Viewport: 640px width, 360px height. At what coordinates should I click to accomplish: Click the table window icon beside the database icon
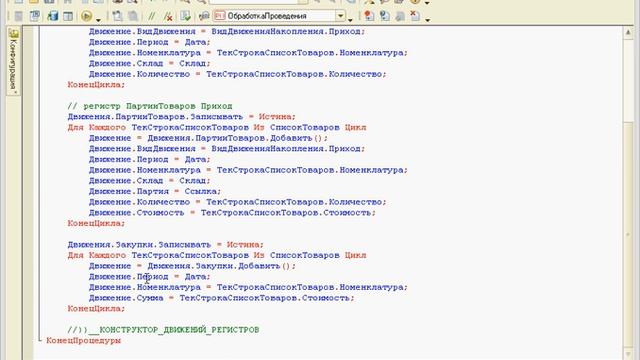[68, 16]
